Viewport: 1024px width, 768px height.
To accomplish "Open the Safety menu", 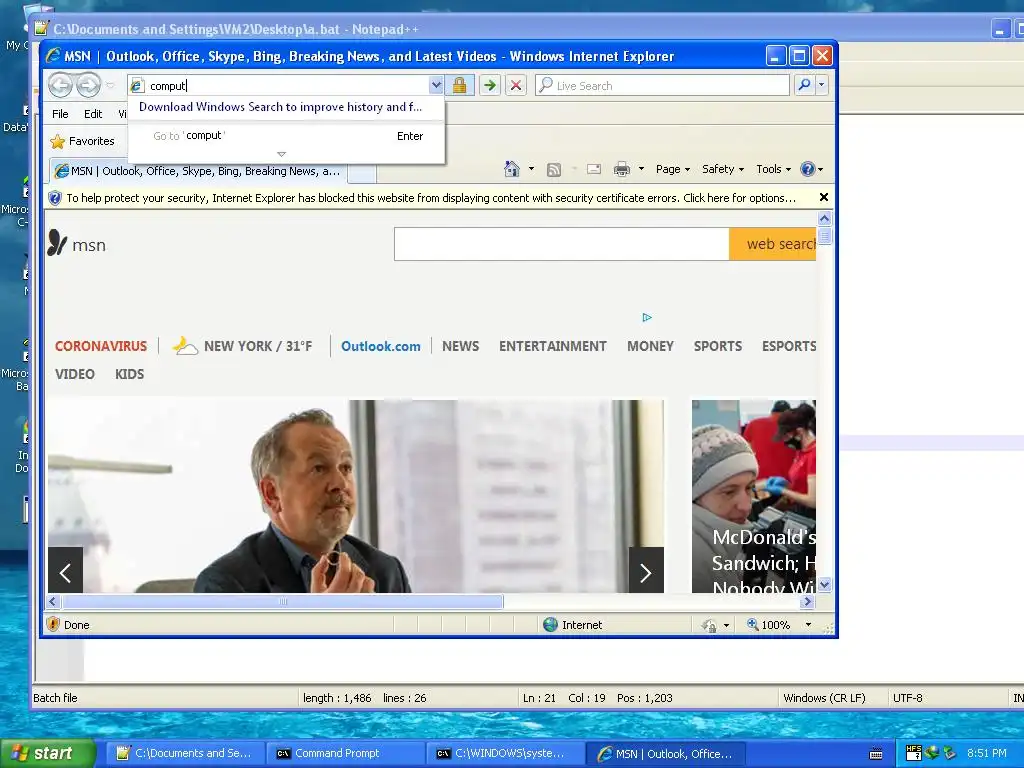I will pyautogui.click(x=722, y=169).
